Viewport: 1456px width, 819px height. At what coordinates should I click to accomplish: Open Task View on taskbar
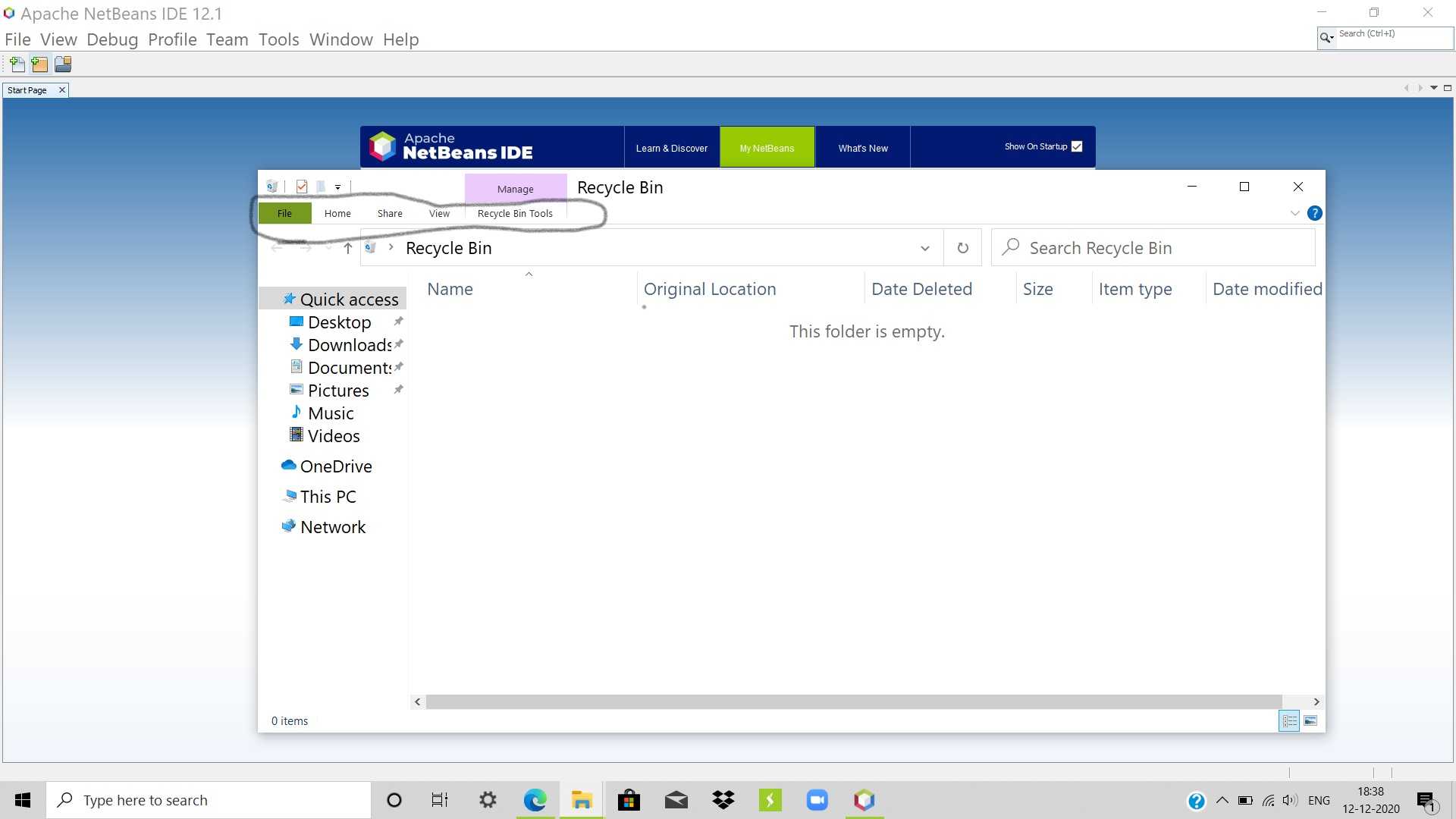click(x=440, y=800)
